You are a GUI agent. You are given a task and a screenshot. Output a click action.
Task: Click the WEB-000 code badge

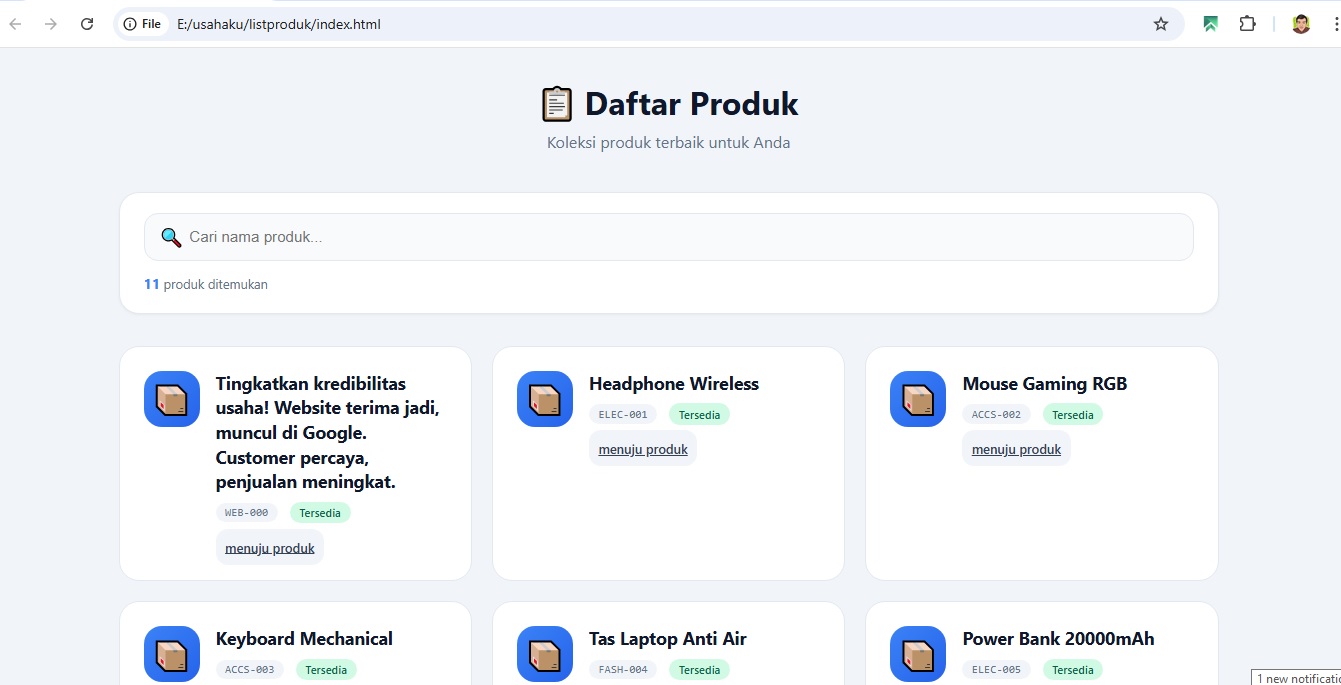[247, 513]
